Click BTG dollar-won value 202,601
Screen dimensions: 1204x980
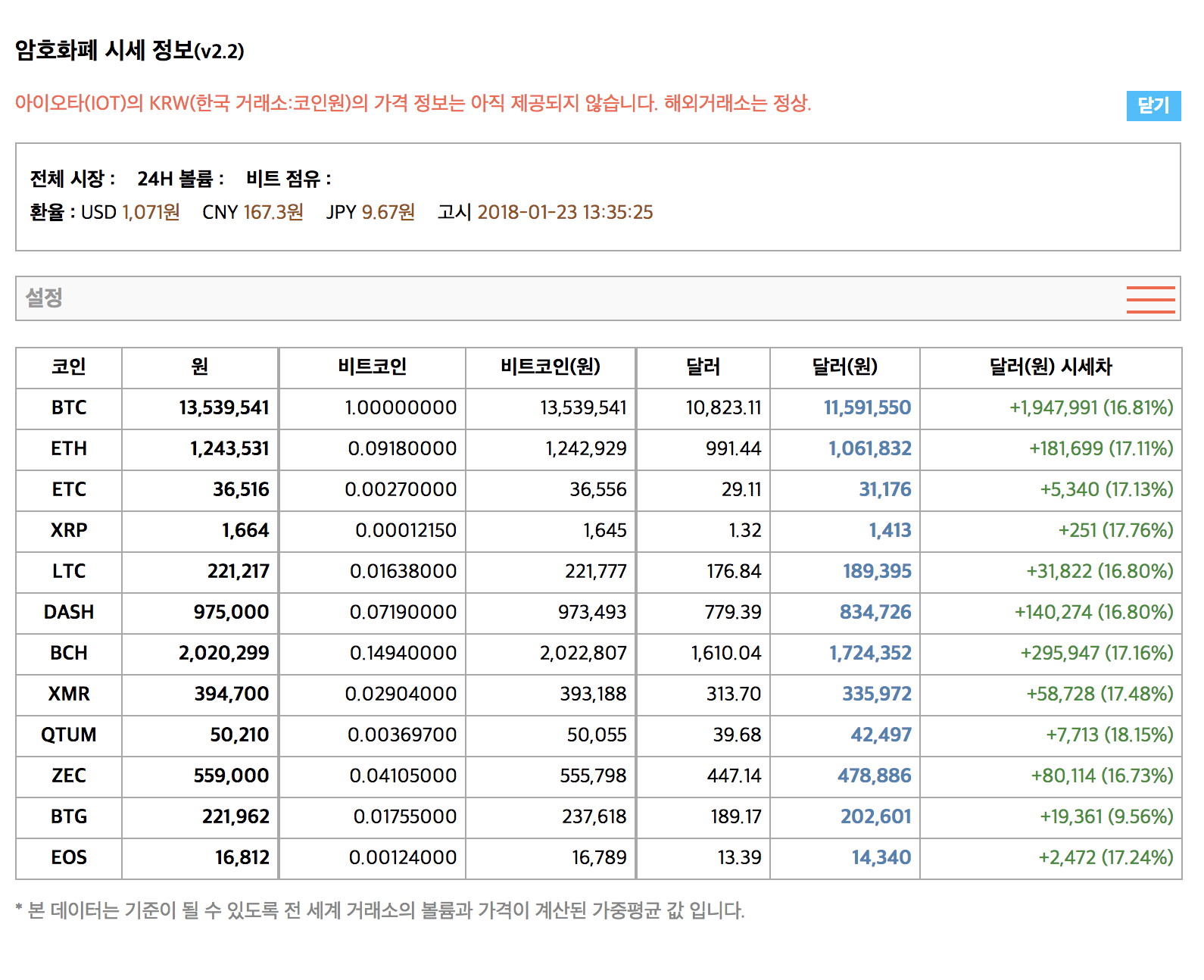click(x=876, y=817)
